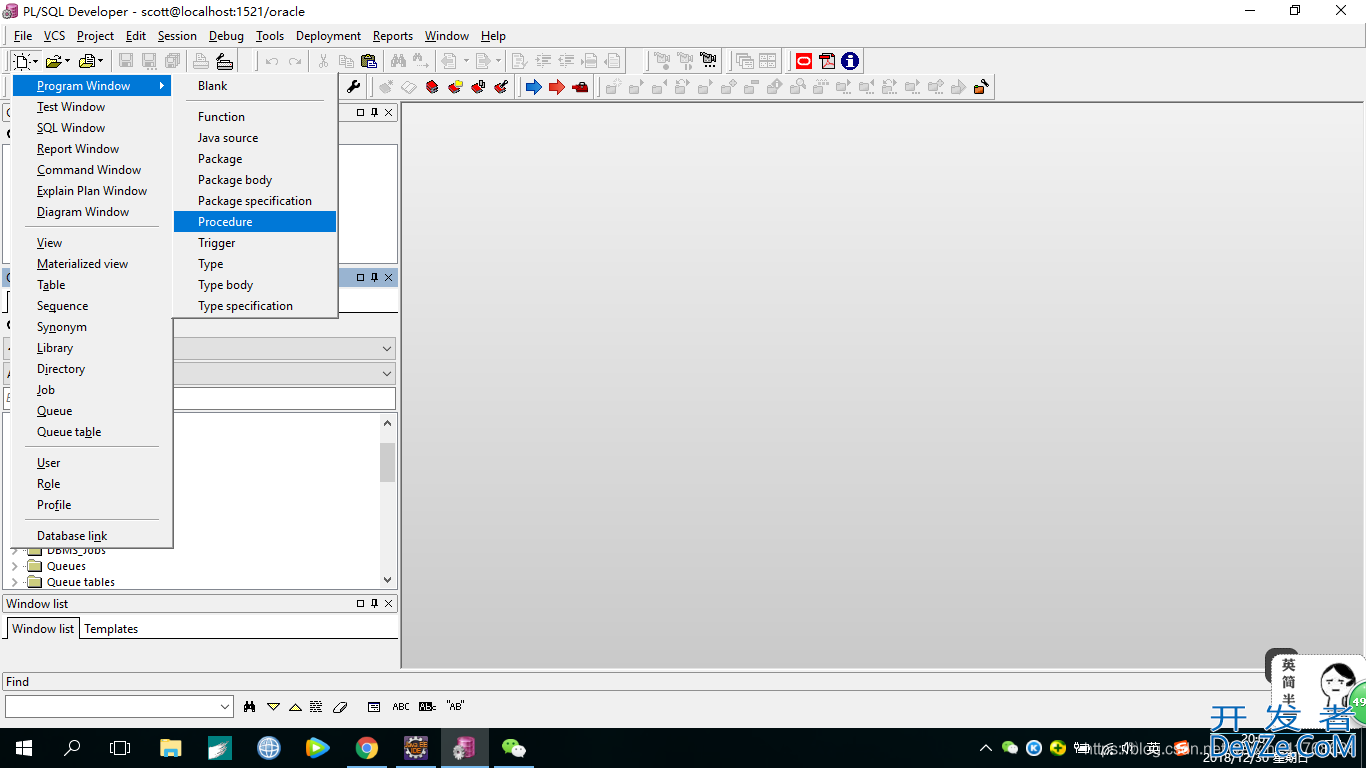Viewport: 1366px width, 768px height.
Task: Choose Java source in the submenu
Action: point(255,138)
